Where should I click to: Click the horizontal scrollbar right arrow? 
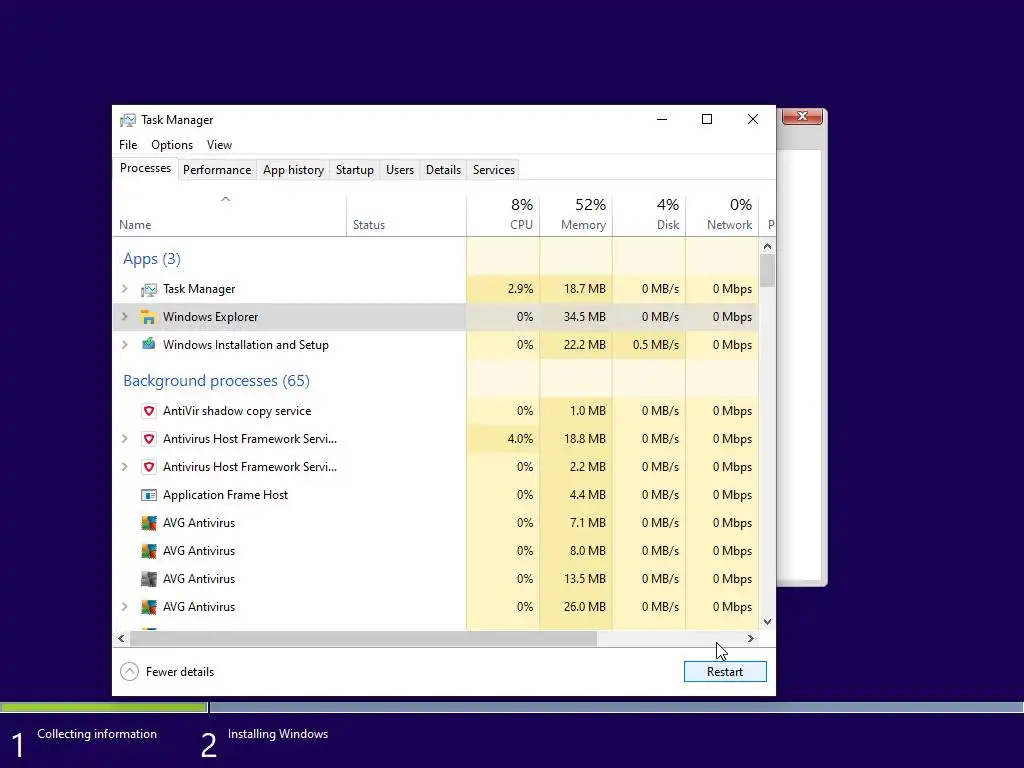click(x=751, y=639)
